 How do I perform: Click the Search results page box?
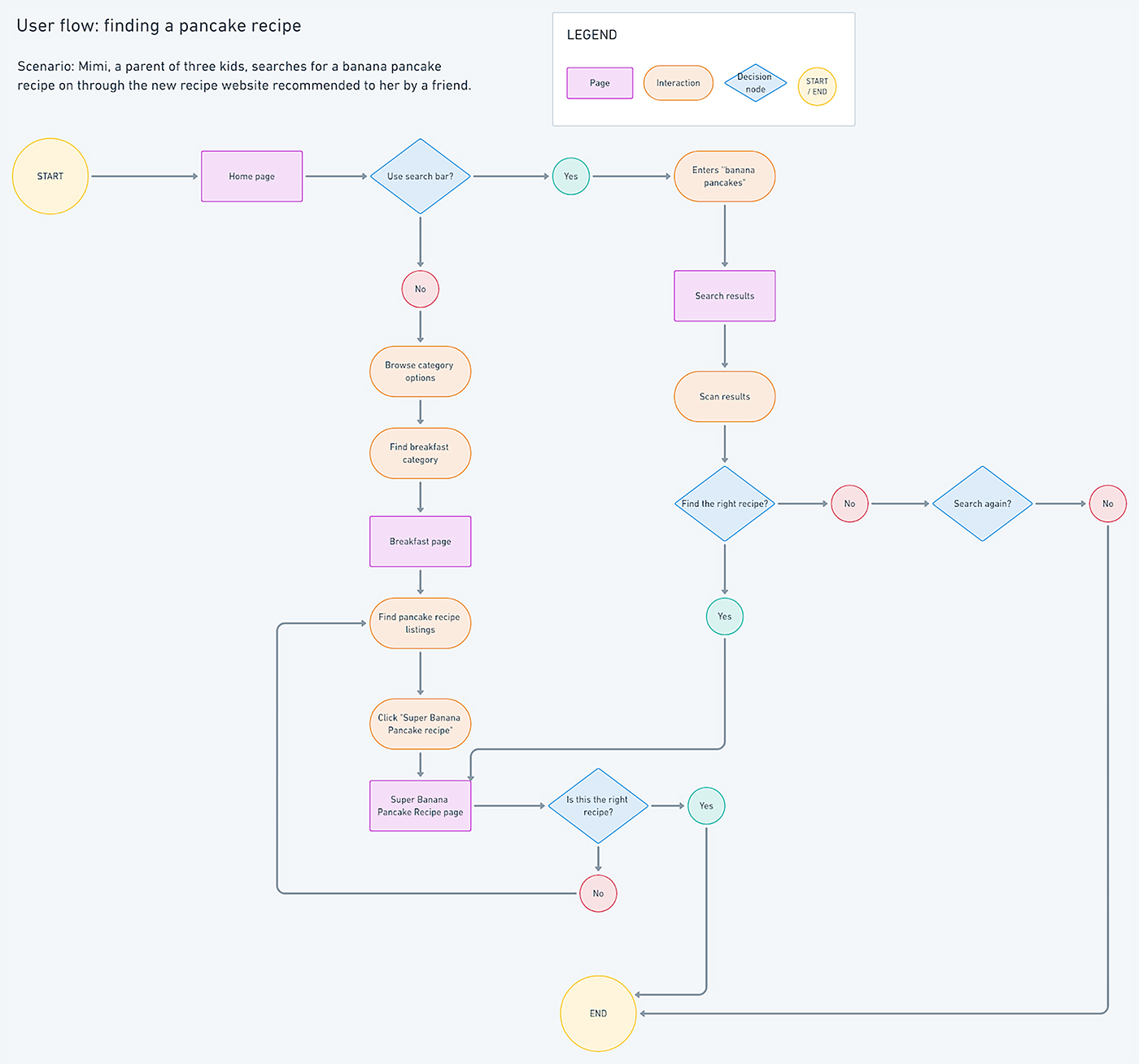point(724,296)
